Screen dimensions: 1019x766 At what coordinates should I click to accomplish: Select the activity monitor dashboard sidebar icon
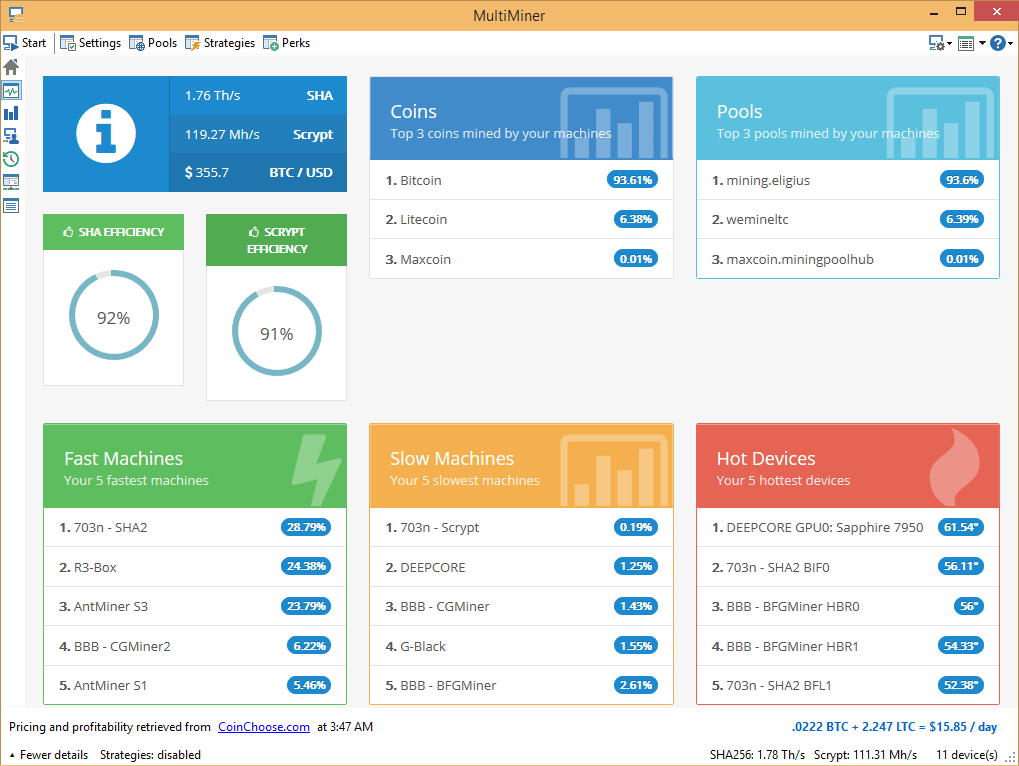11,90
